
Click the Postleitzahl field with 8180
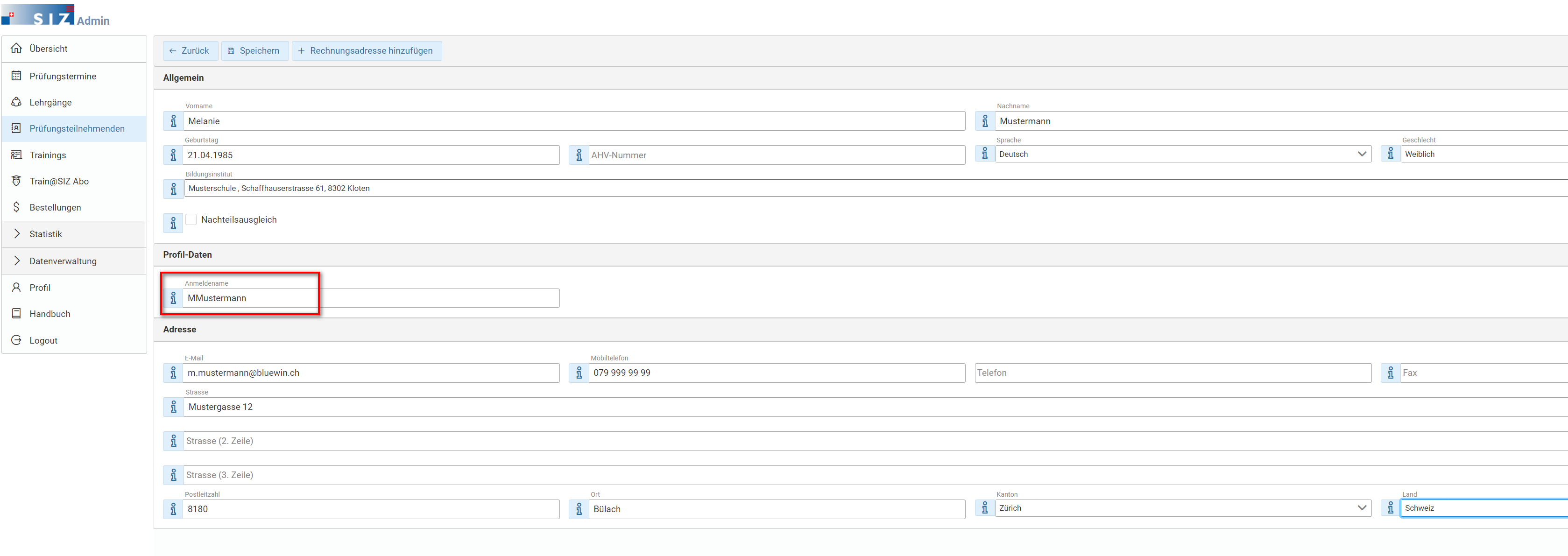tap(371, 509)
